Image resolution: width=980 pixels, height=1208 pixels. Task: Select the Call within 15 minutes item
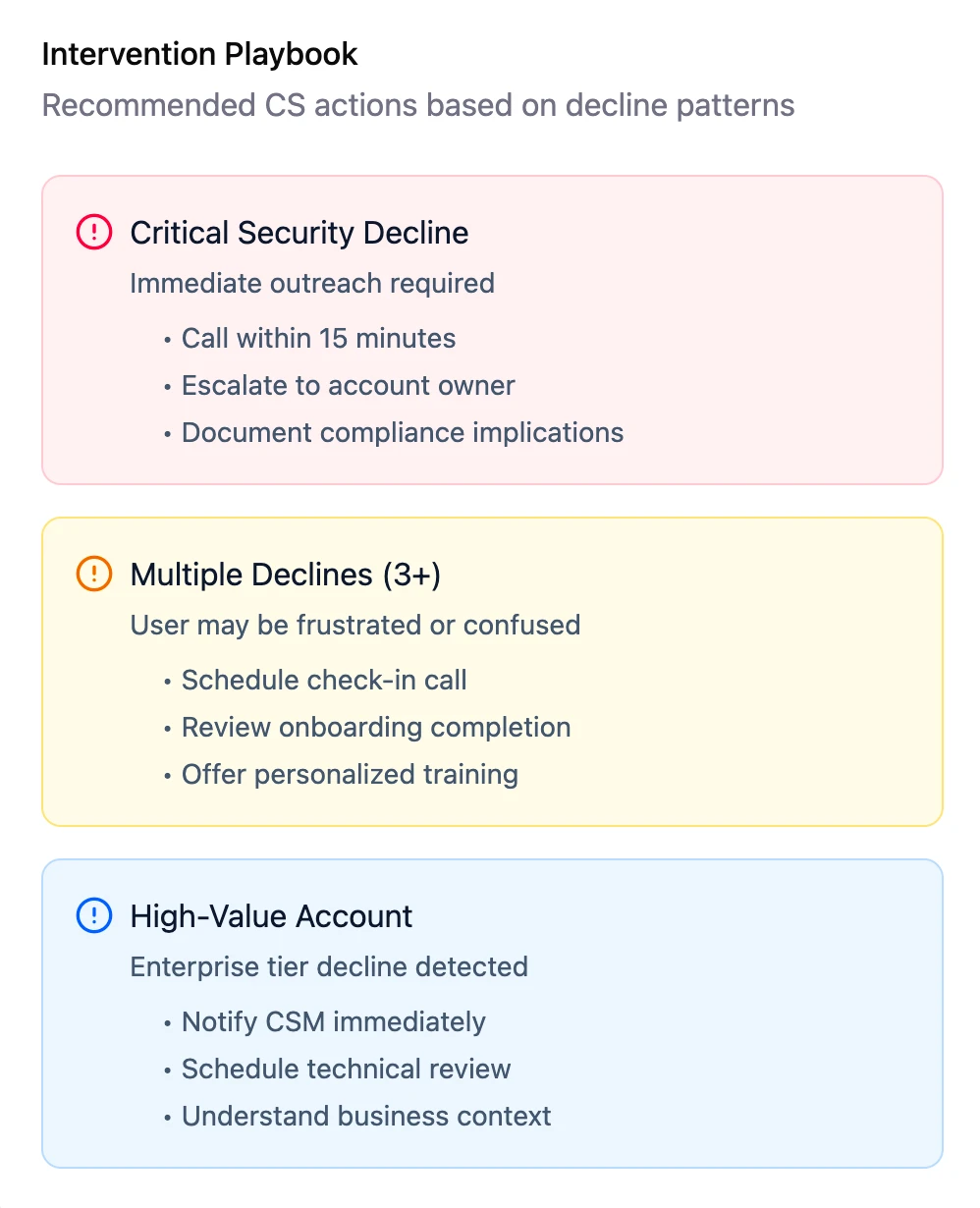(318, 339)
